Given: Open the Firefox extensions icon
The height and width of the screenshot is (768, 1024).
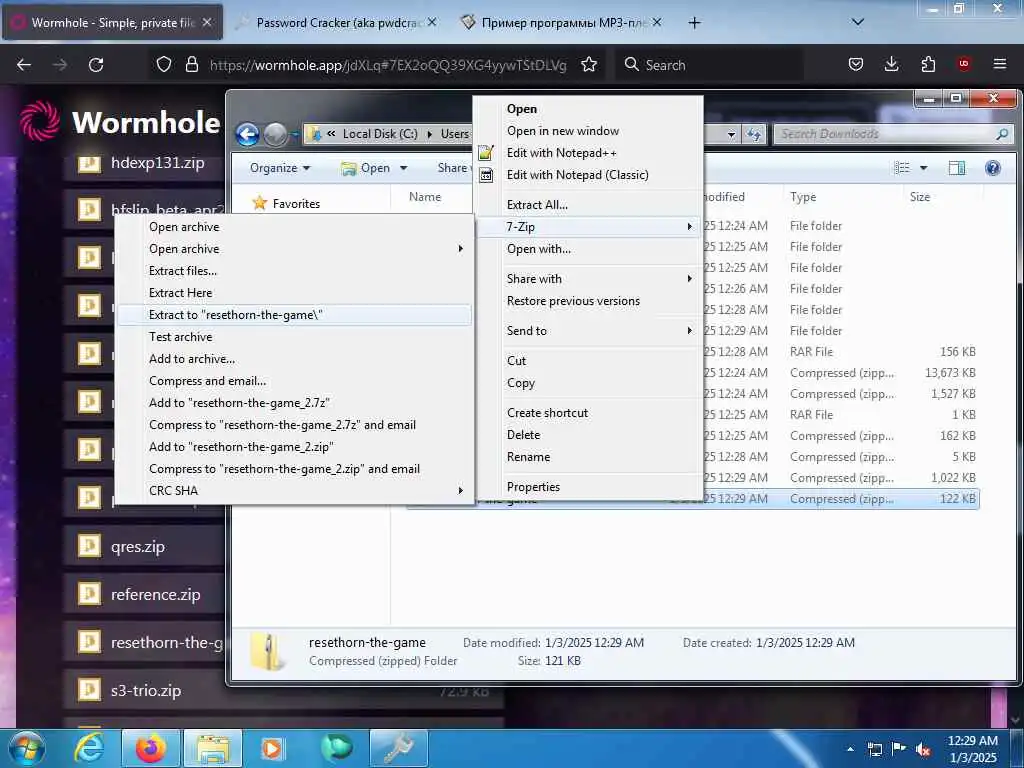Looking at the screenshot, I should pos(928,65).
